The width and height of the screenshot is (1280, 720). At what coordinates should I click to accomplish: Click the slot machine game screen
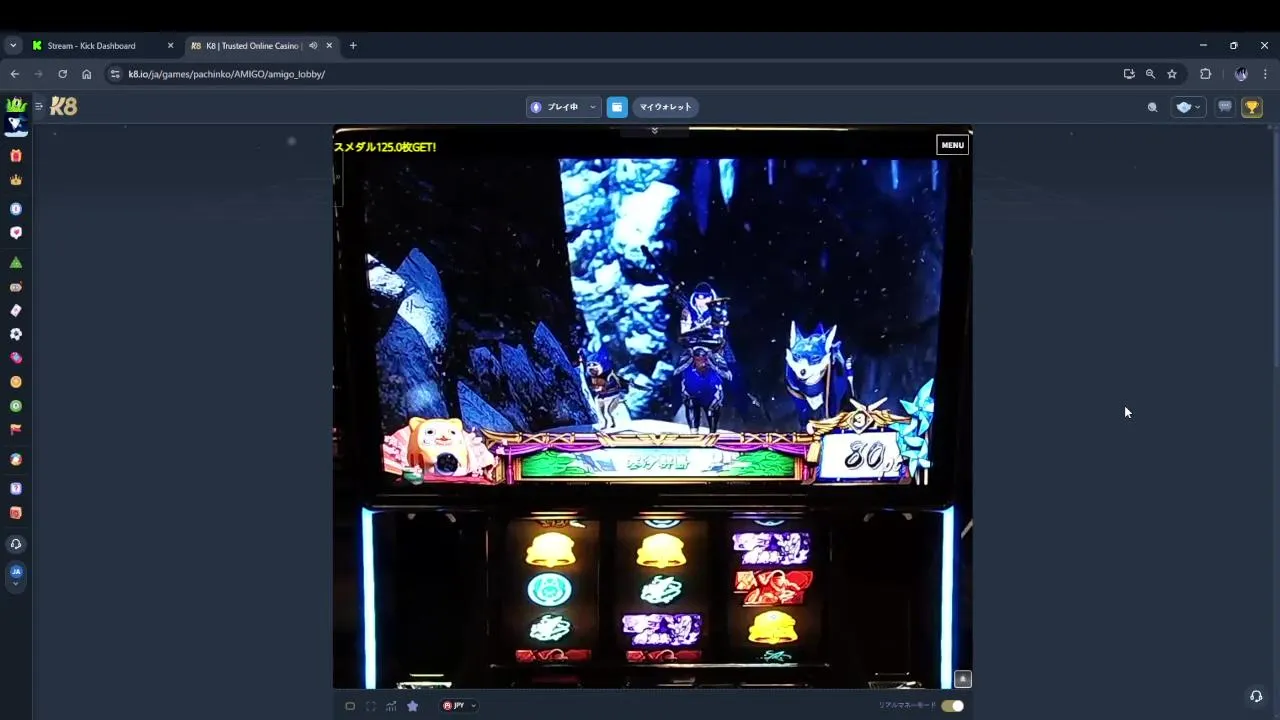652,408
